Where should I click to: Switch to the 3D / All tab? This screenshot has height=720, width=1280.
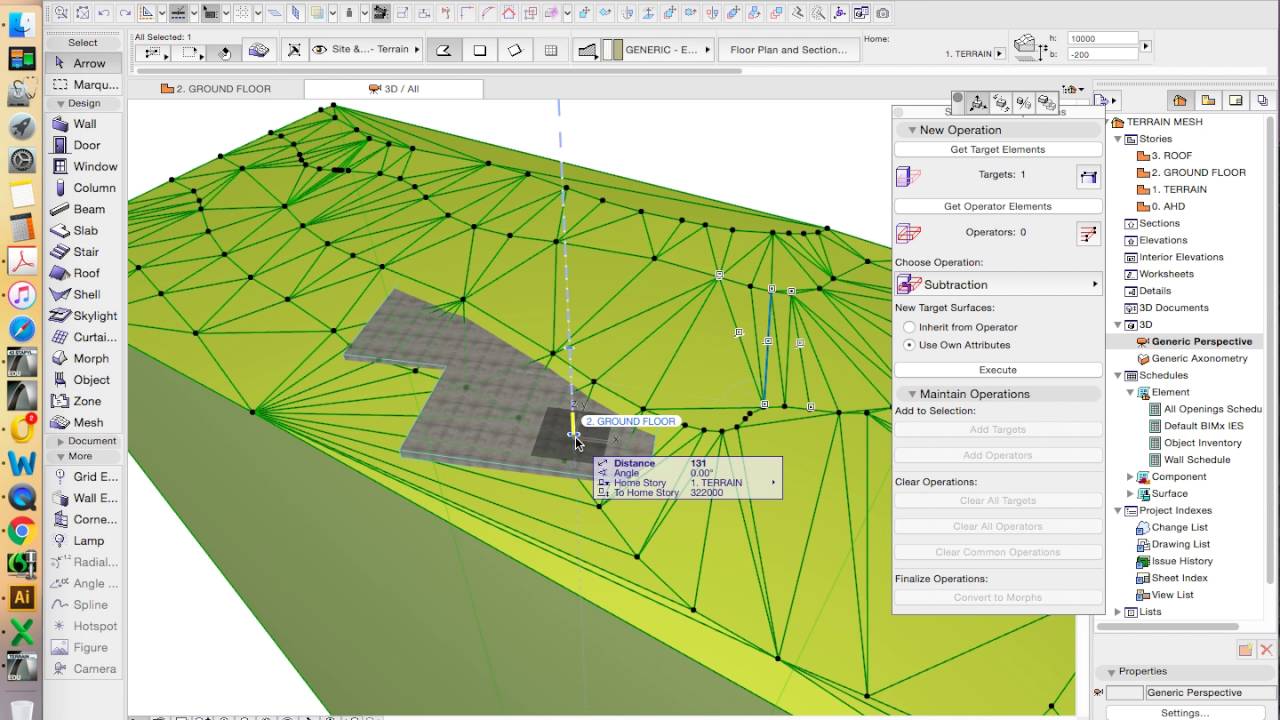tap(394, 89)
